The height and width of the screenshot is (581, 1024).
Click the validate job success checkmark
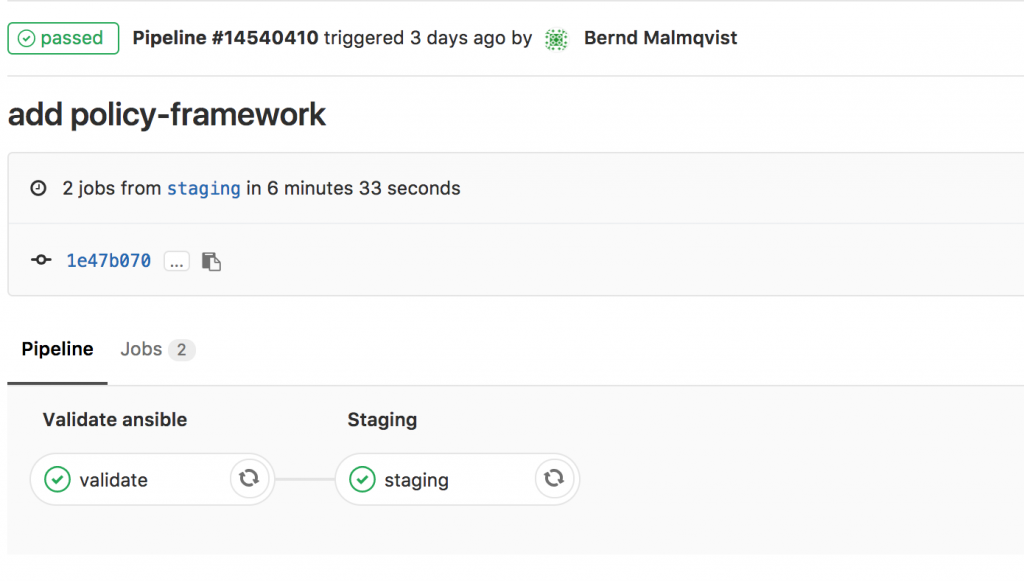tap(57, 479)
